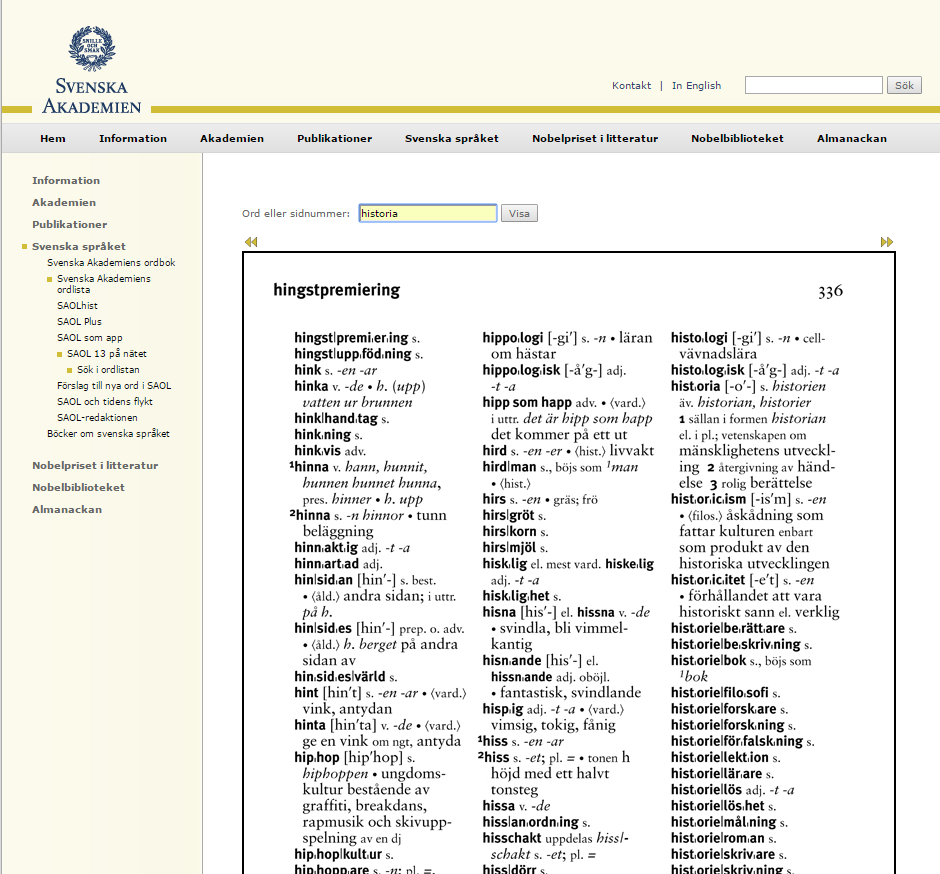Viewport: 940px width, 874px height.
Task: Open Kontakt link in header
Action: click(x=631, y=86)
